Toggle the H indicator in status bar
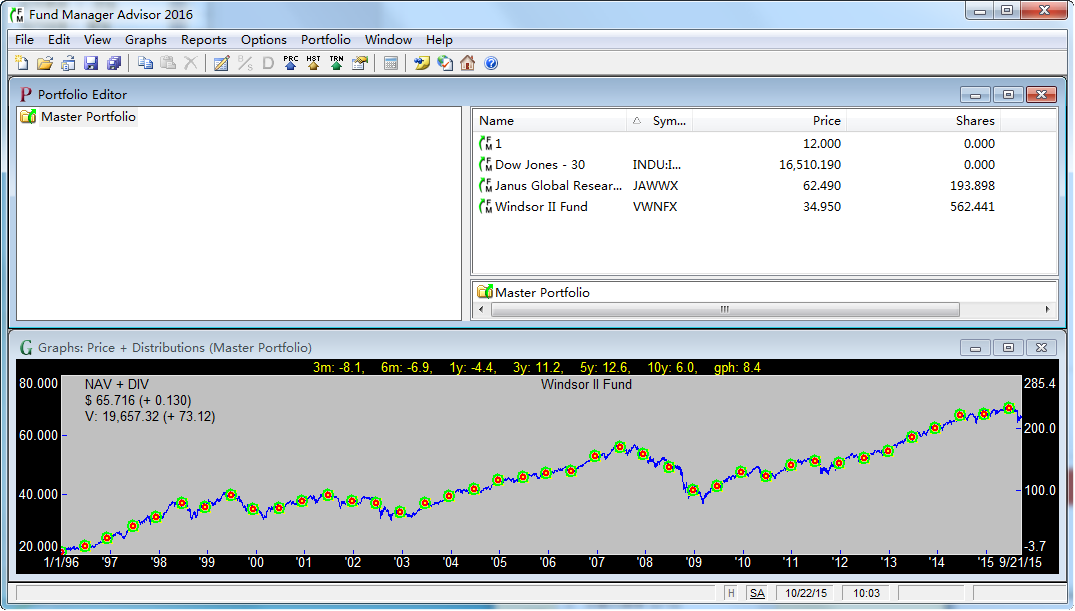The image size is (1075, 611). point(731,593)
